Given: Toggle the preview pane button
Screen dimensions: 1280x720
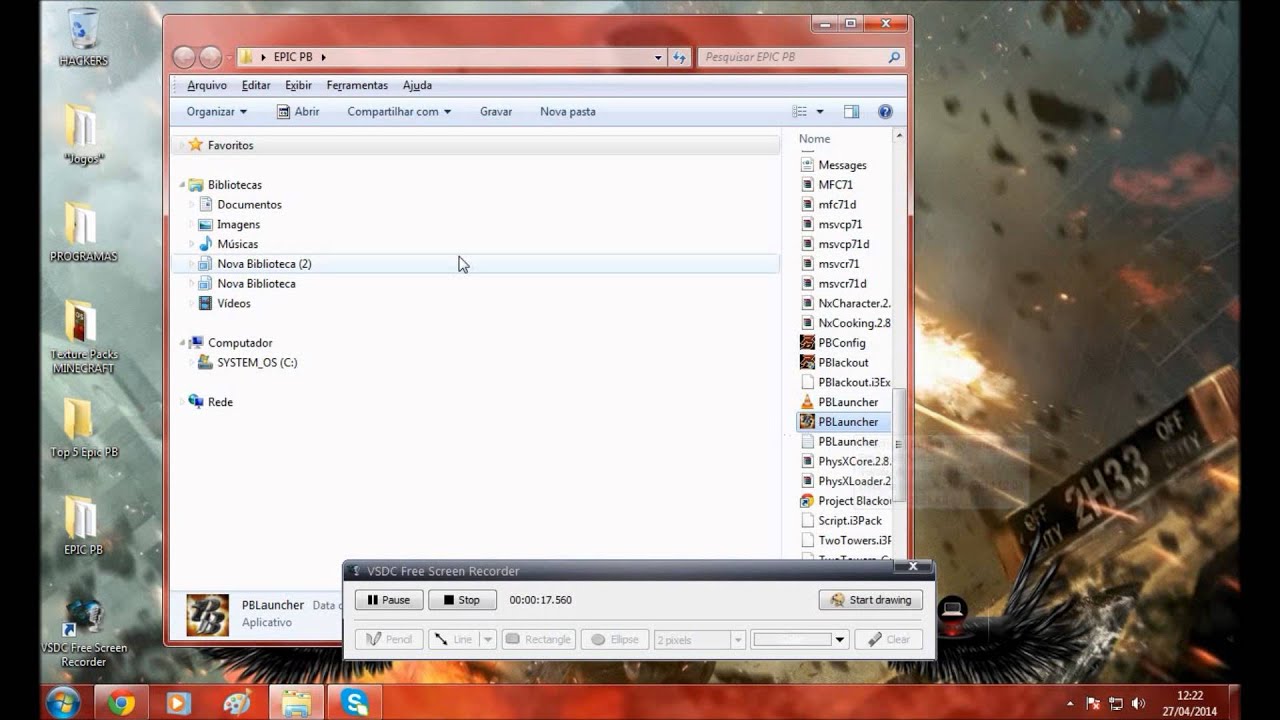Looking at the screenshot, I should click(x=852, y=112).
